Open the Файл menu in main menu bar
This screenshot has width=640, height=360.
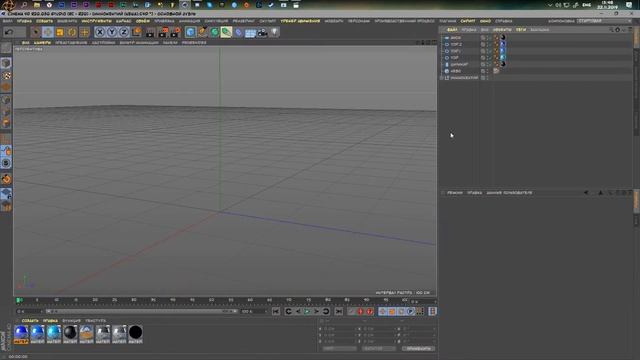[8, 21]
